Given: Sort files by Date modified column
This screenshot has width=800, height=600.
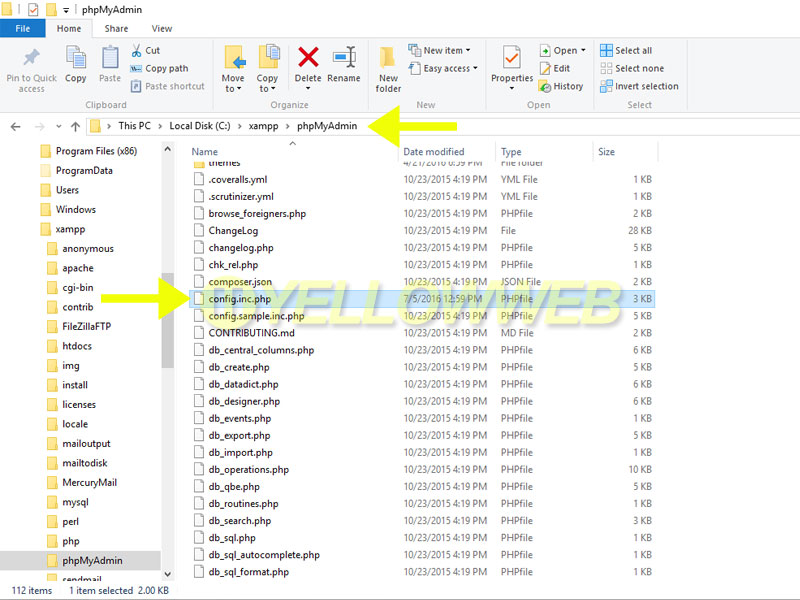Looking at the screenshot, I should [x=434, y=152].
